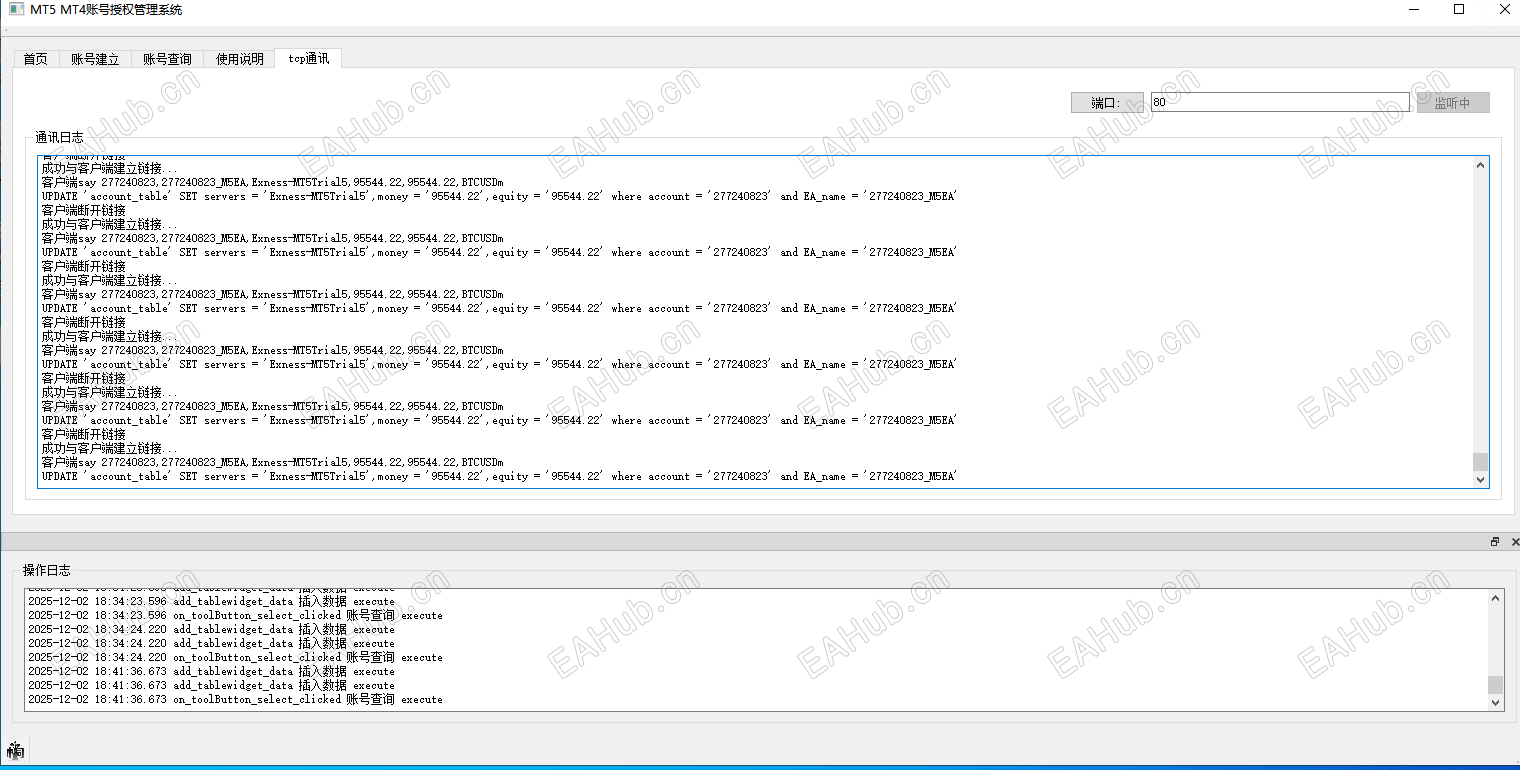Click the port input field showing 80

click(x=1280, y=101)
